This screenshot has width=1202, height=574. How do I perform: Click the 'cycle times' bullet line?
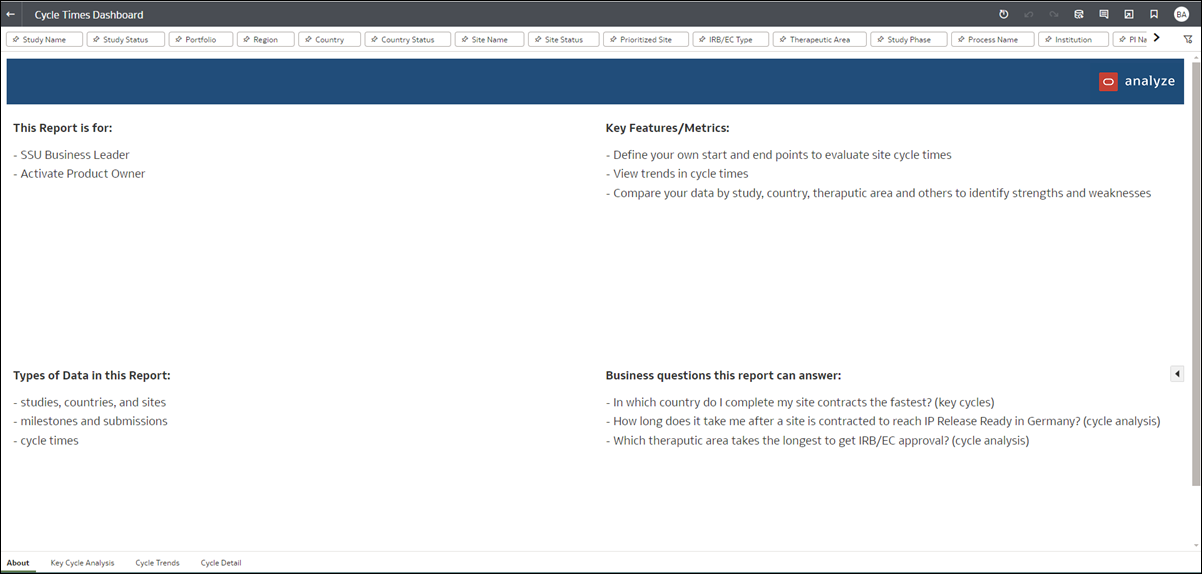(x=46, y=440)
